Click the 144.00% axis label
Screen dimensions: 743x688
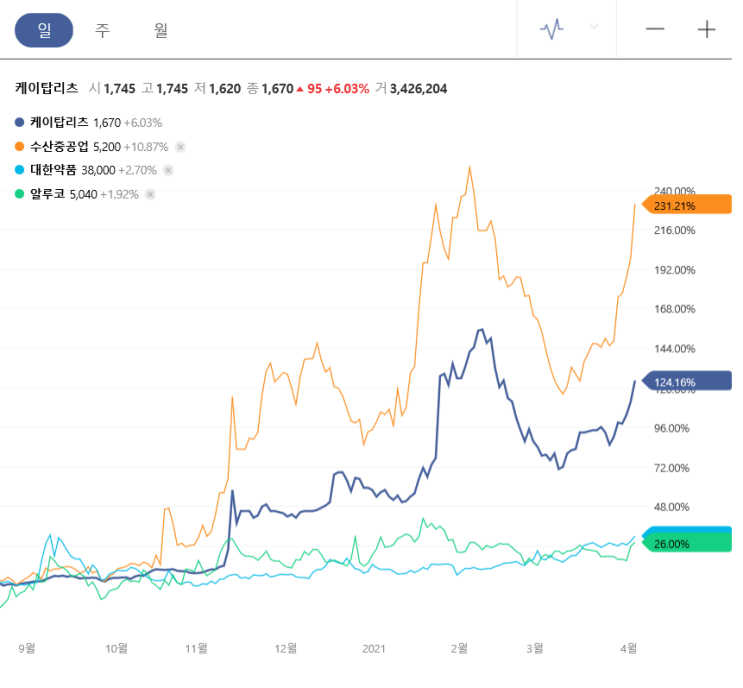click(x=675, y=349)
